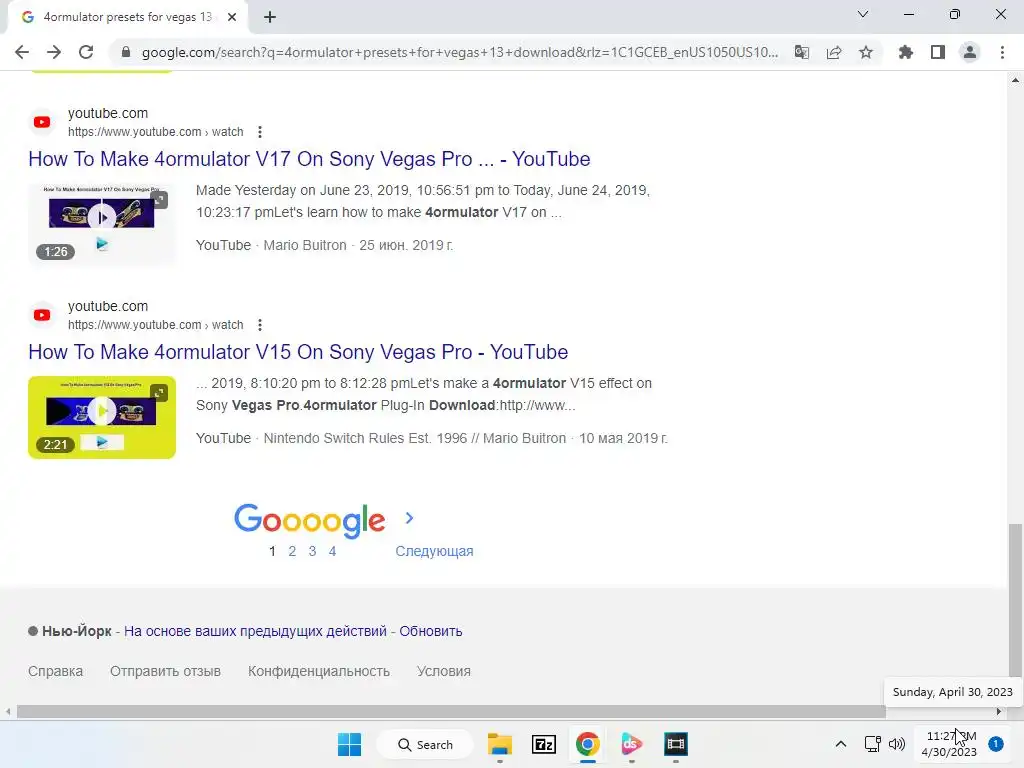This screenshot has width=1024, height=768.
Task: Open the Справка footer link
Action: click(56, 671)
